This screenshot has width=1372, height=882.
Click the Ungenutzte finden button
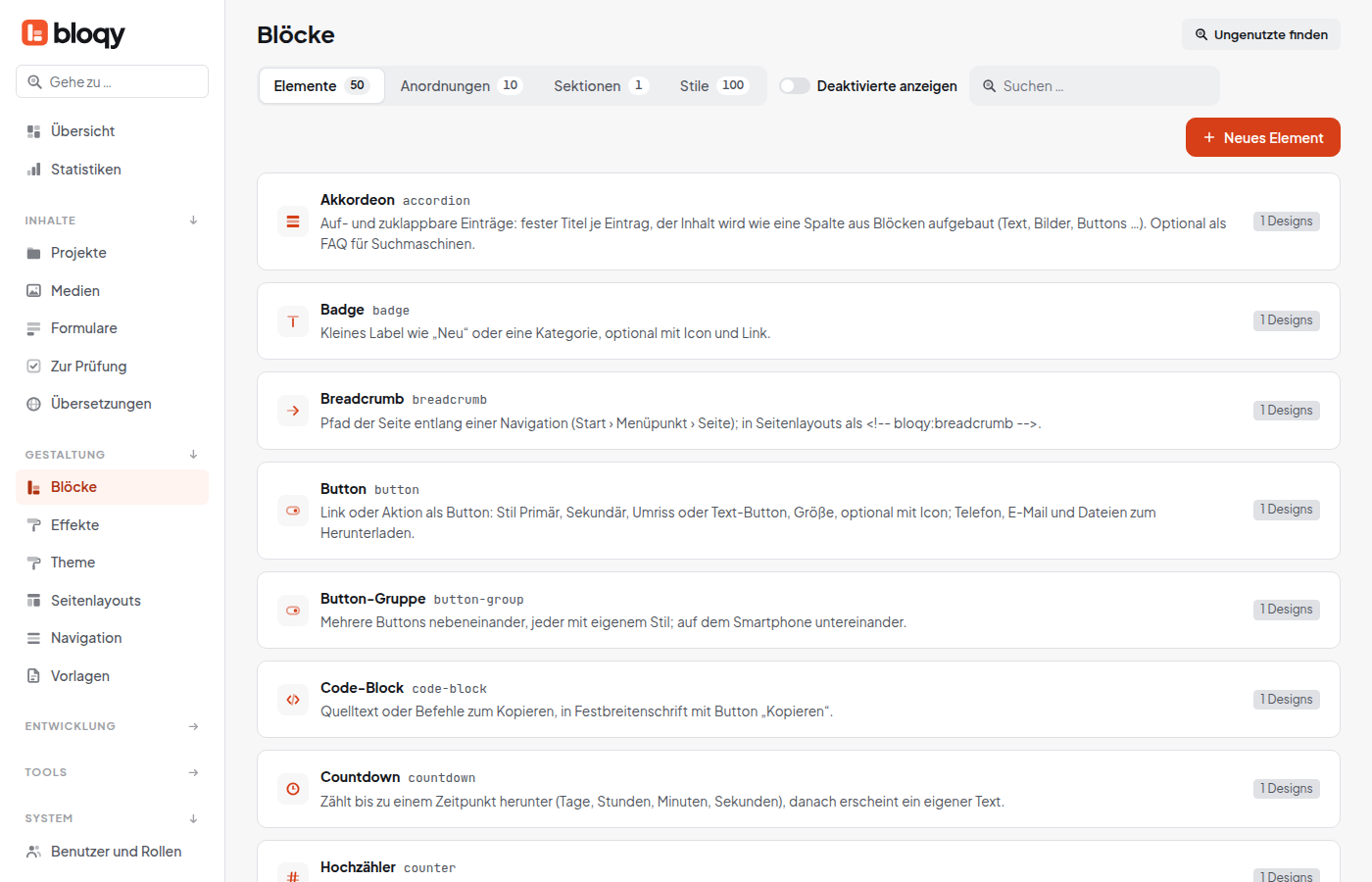(1261, 34)
